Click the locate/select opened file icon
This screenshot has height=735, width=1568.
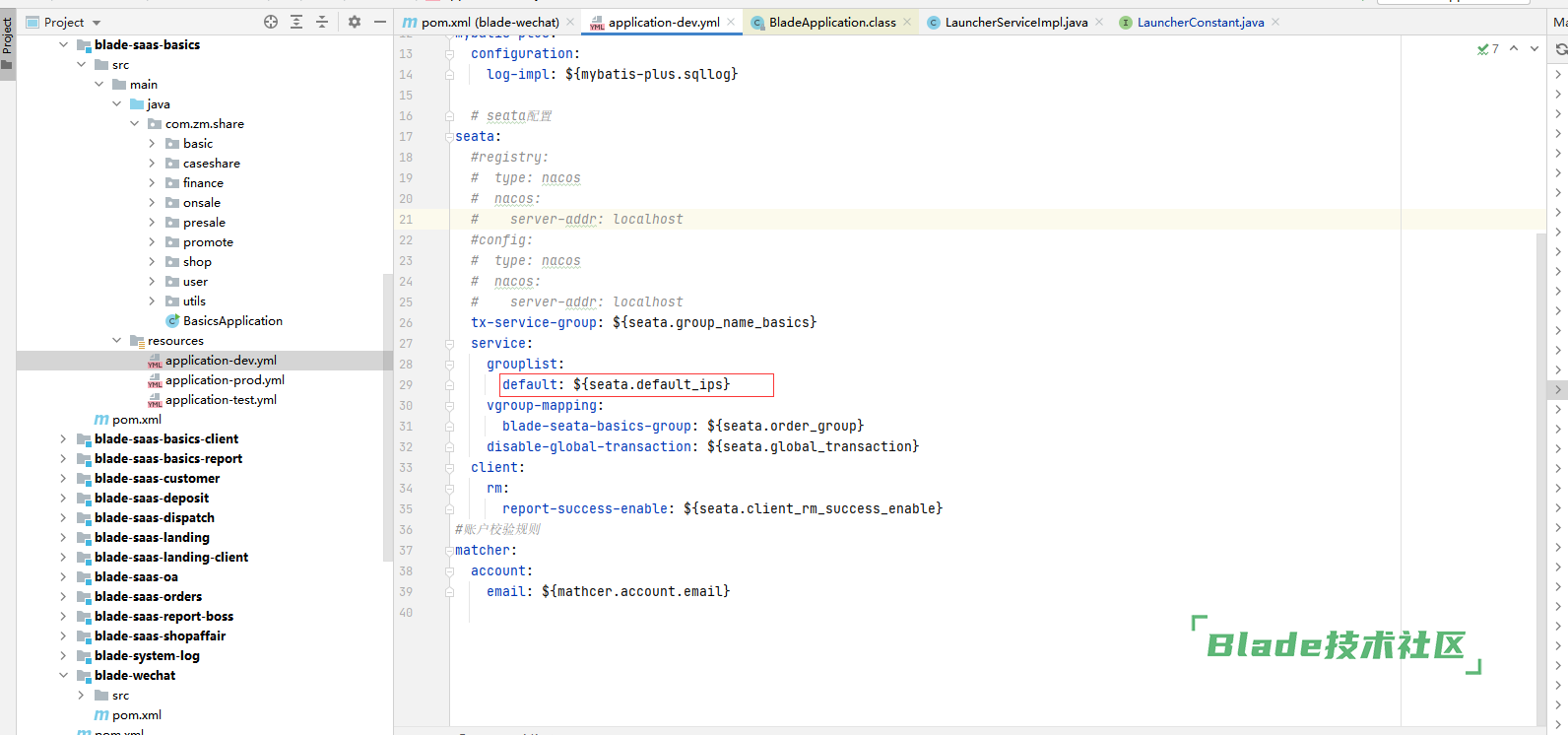click(271, 22)
